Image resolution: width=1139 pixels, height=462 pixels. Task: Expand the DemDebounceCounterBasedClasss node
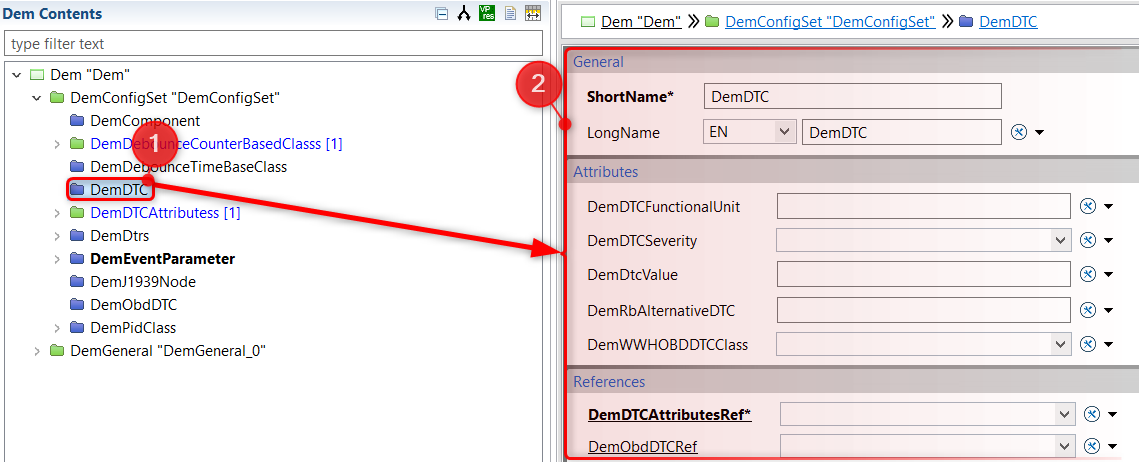pos(57,144)
